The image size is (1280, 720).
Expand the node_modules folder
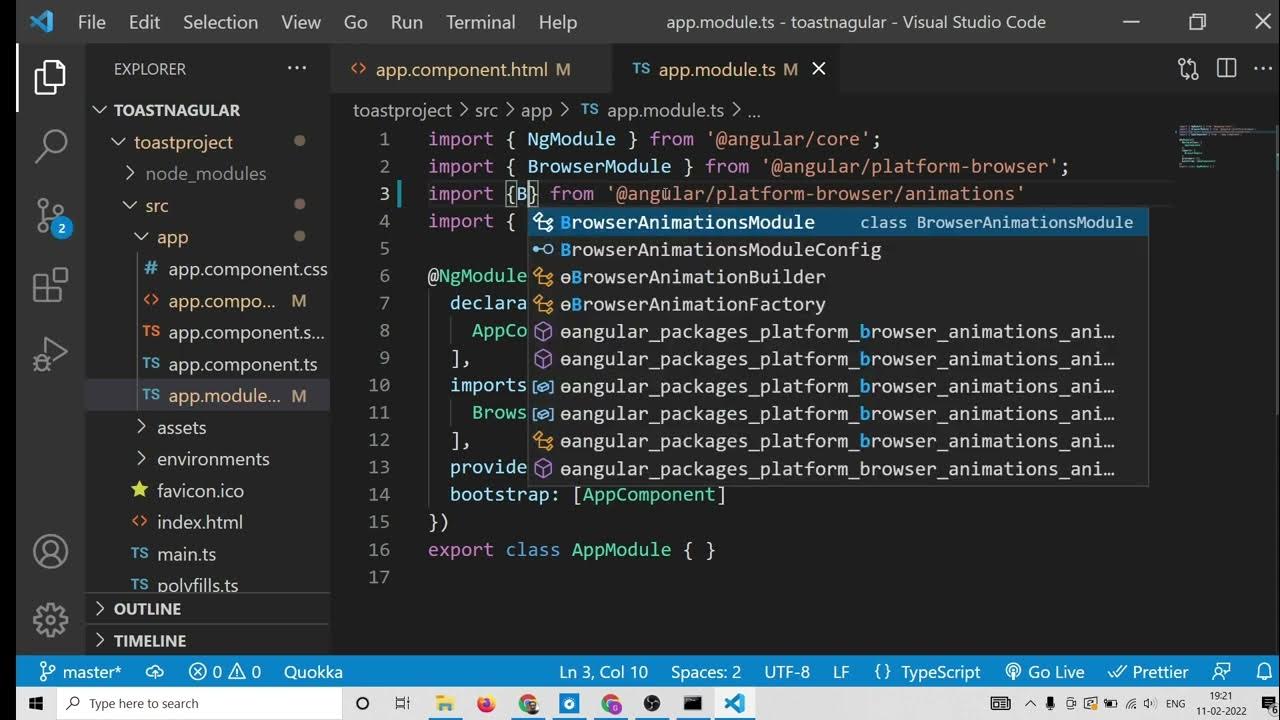click(x=205, y=174)
